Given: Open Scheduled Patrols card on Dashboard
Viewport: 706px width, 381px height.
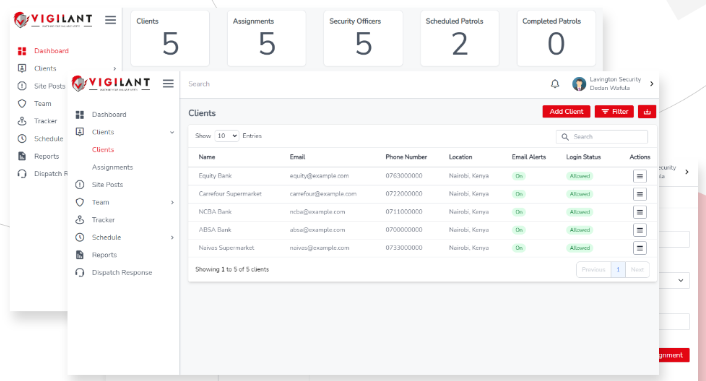Looking at the screenshot, I should (459, 38).
